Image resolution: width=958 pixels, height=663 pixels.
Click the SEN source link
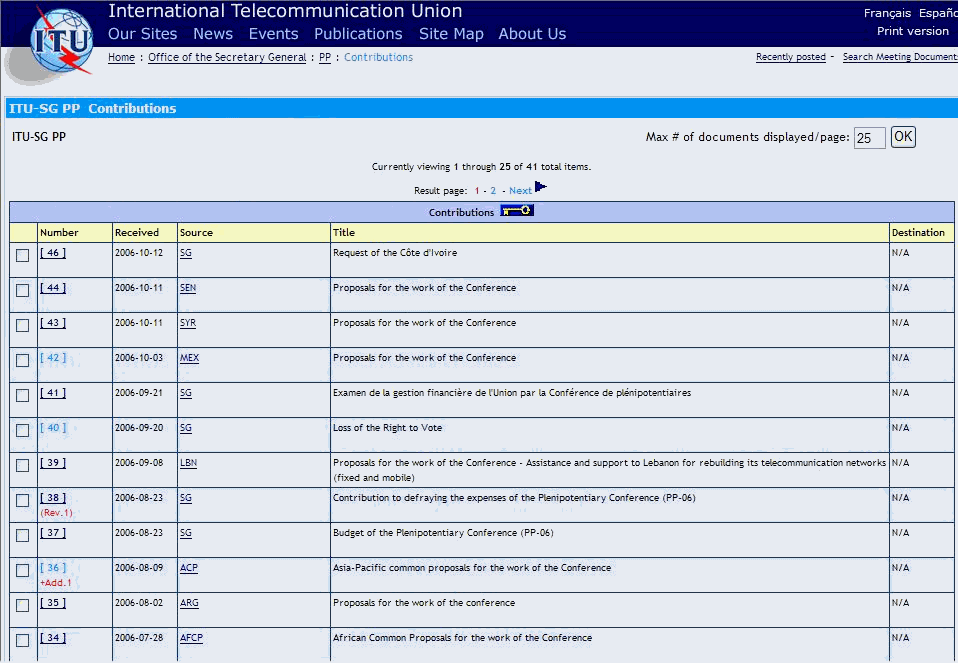tap(188, 288)
